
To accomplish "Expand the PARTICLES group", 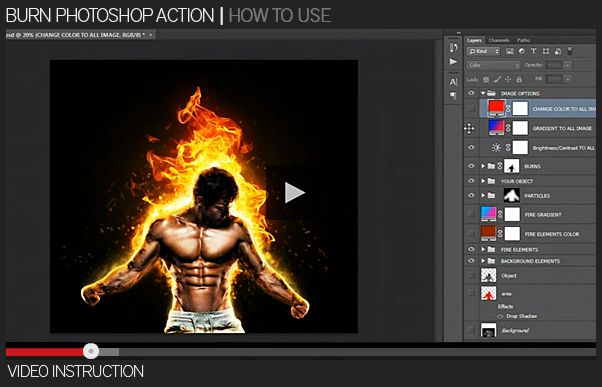I will 483,195.
